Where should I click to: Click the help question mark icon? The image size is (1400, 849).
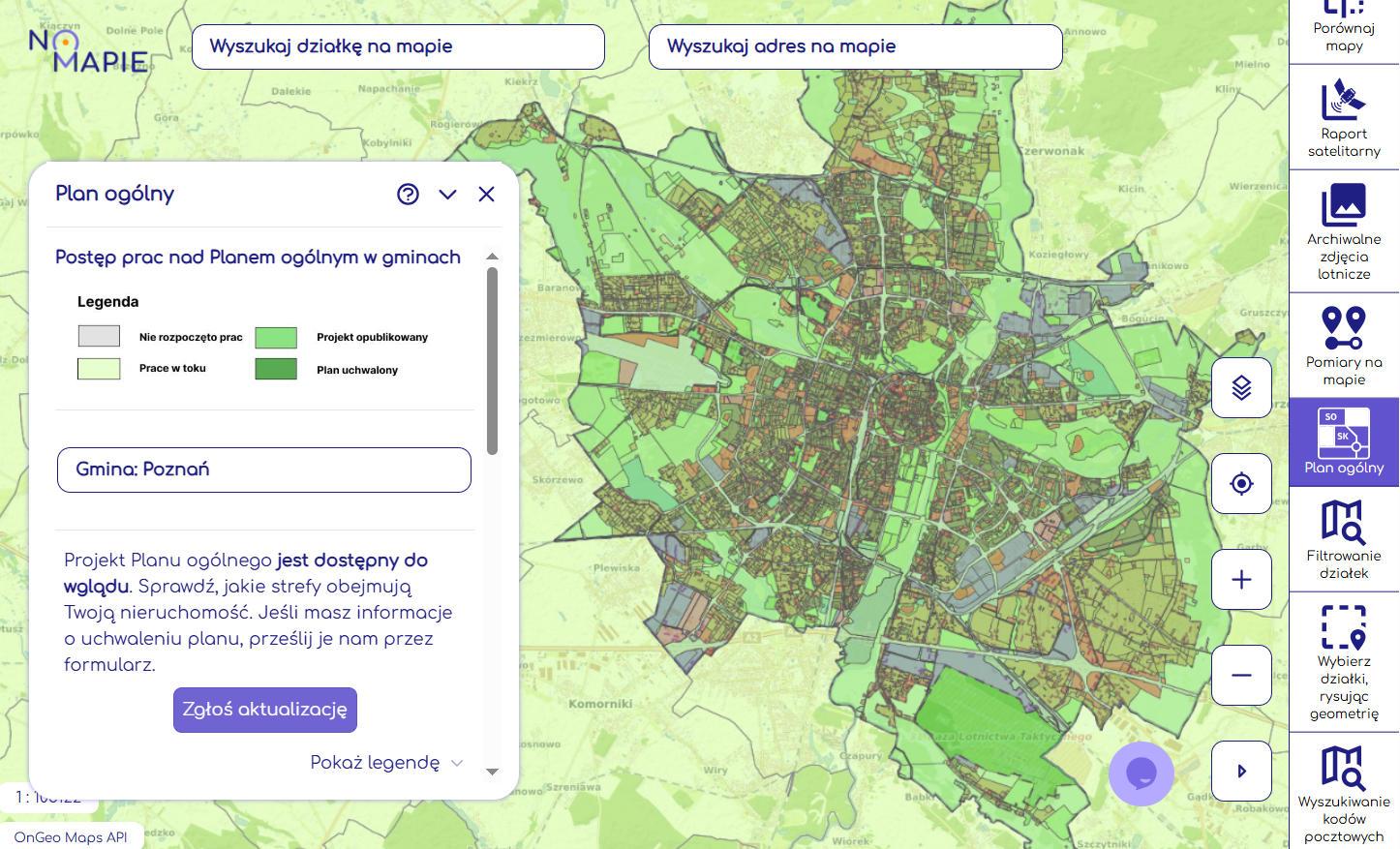[408, 195]
